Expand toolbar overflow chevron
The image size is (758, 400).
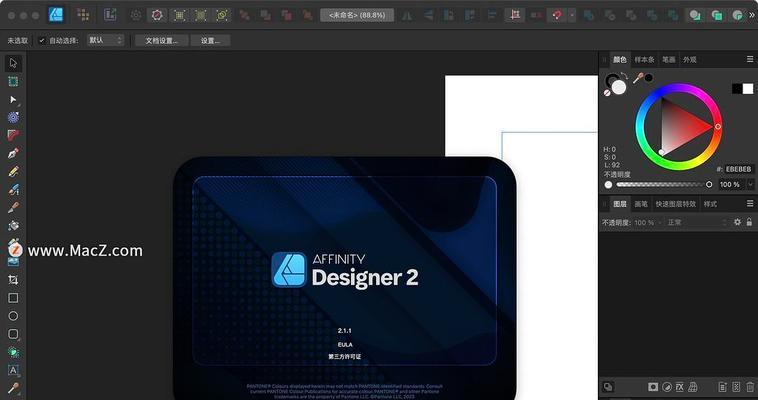pyautogui.click(x=752, y=15)
